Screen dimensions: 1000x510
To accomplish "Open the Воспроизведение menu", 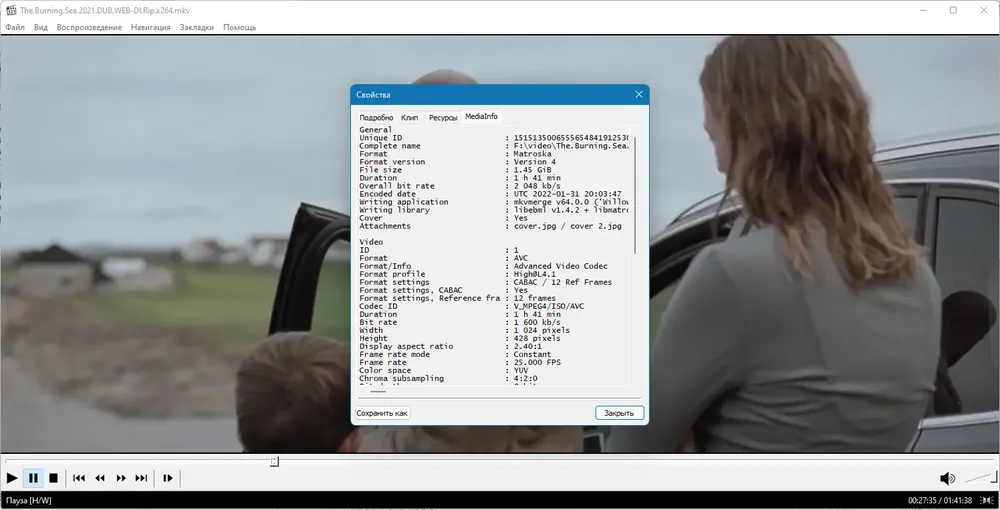I will click(x=89, y=27).
